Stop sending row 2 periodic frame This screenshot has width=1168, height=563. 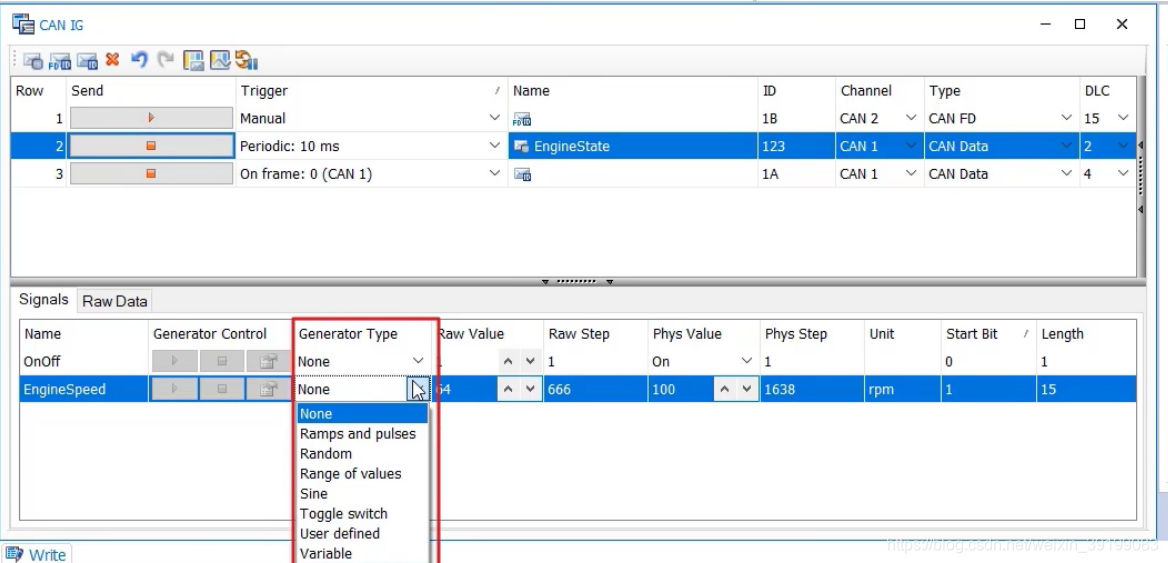point(151,146)
